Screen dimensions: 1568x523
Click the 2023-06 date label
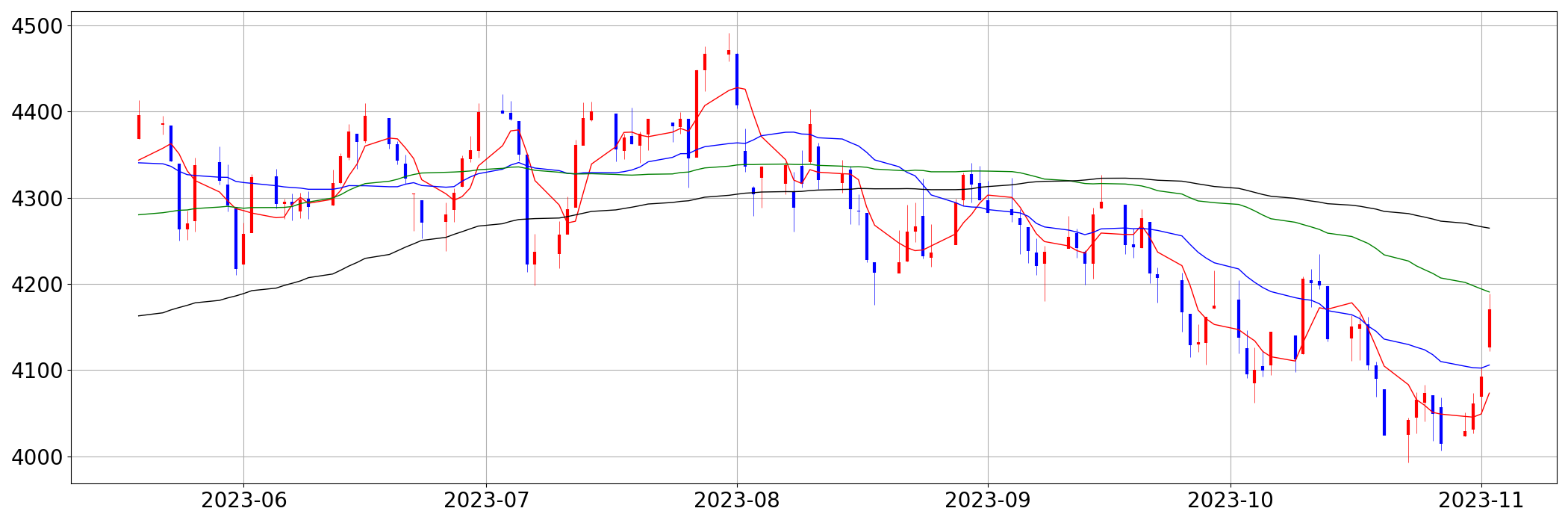(244, 501)
